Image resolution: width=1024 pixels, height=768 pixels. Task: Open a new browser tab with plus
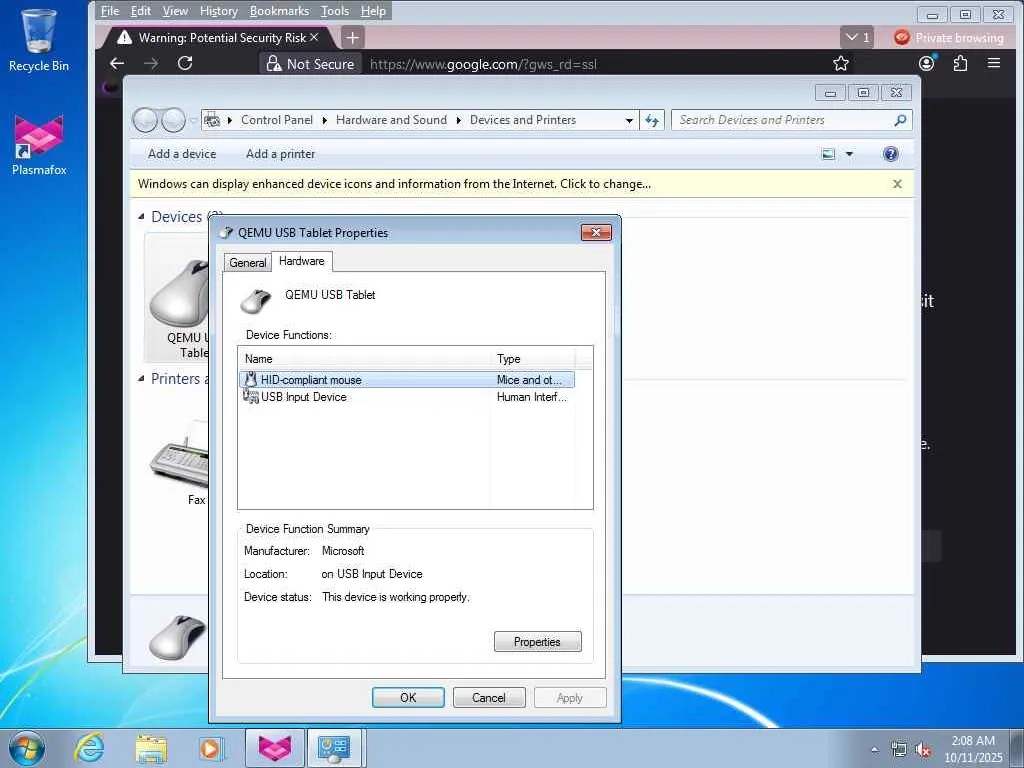[352, 38]
